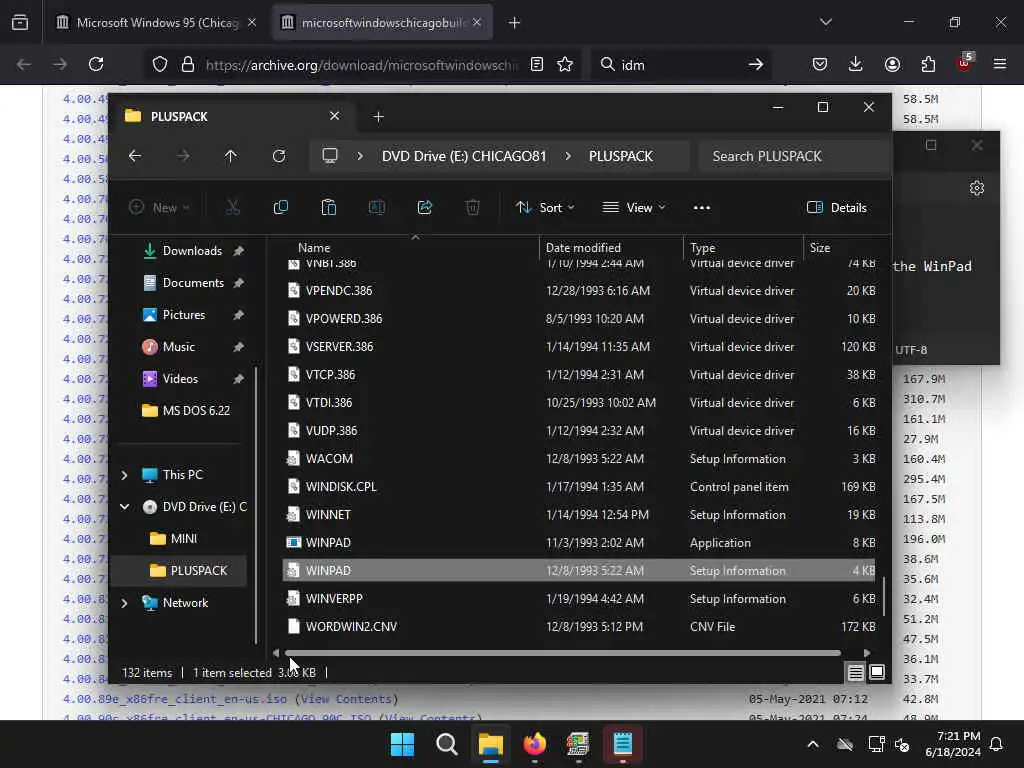The height and width of the screenshot is (768, 1024).
Task: Copy the selected item using toolbar icon
Action: click(x=281, y=208)
